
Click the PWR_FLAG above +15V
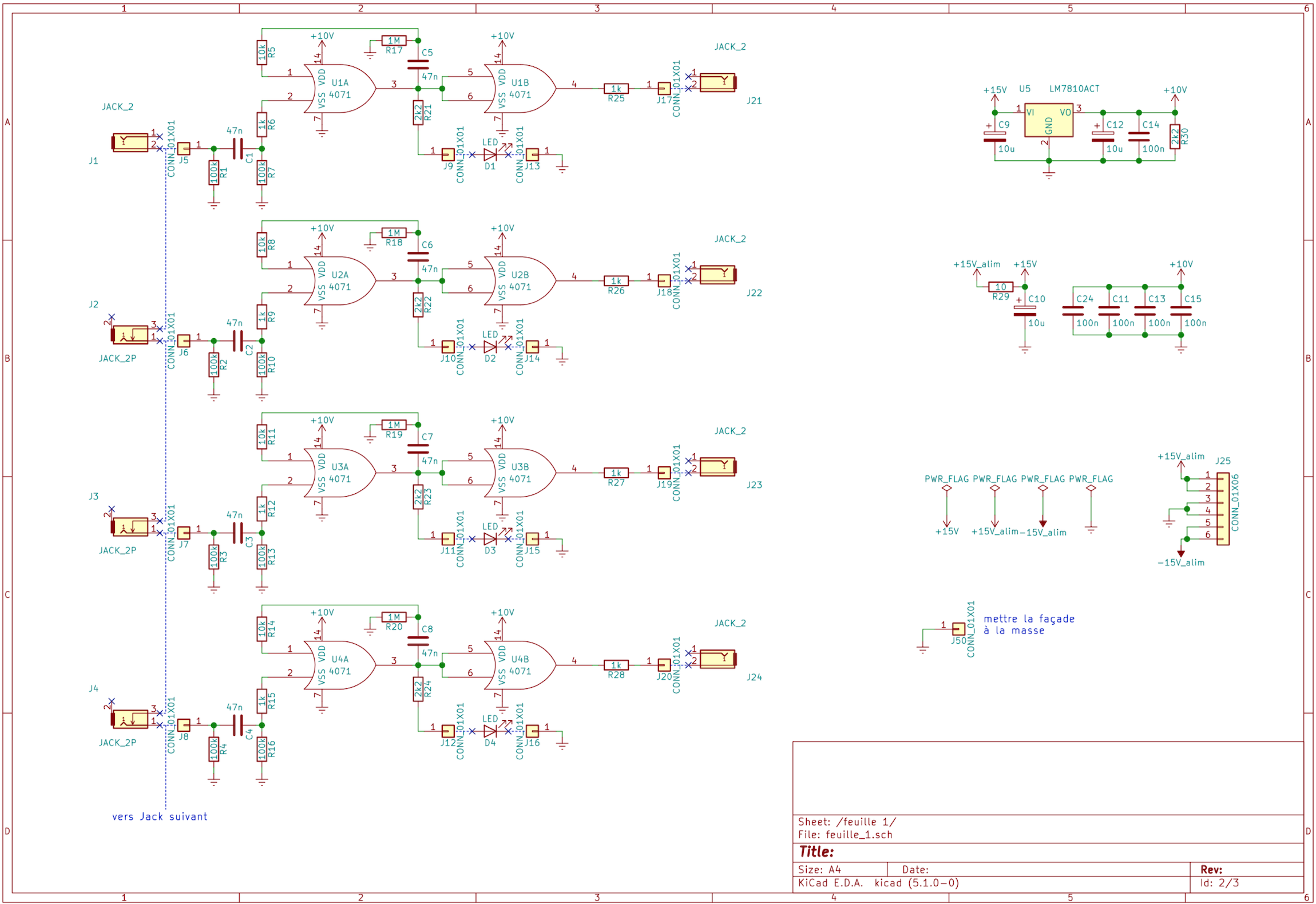[x=946, y=488]
